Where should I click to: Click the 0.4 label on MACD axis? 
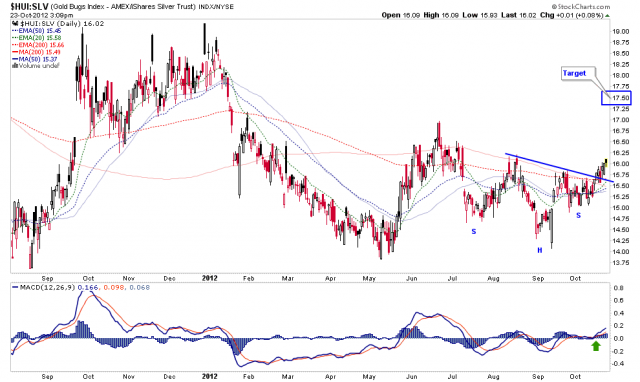(x=618, y=313)
